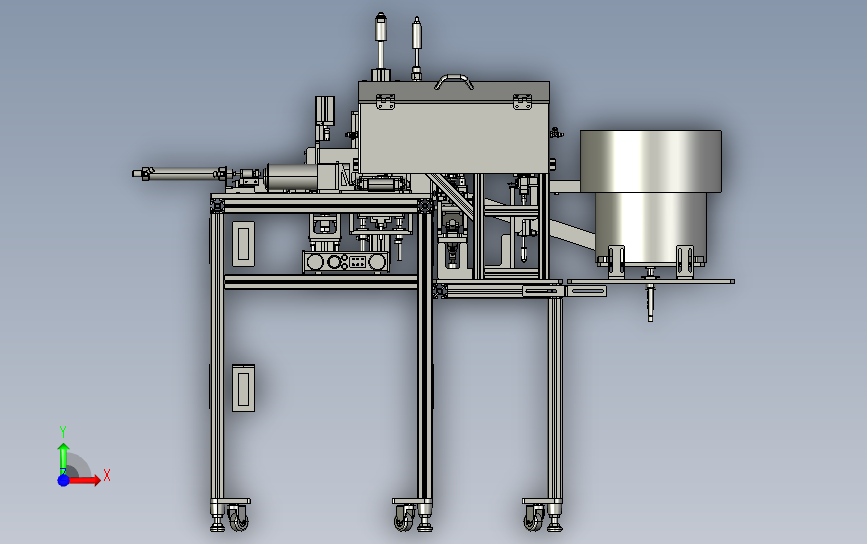Click the blue Z axis dot of the triad
Image resolution: width=867 pixels, height=544 pixels.
(x=64, y=480)
